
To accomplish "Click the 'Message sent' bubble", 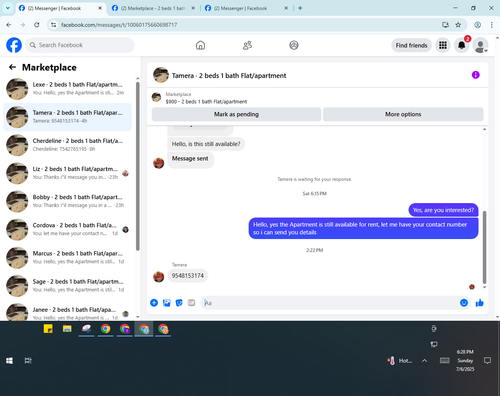I will pos(190,159).
